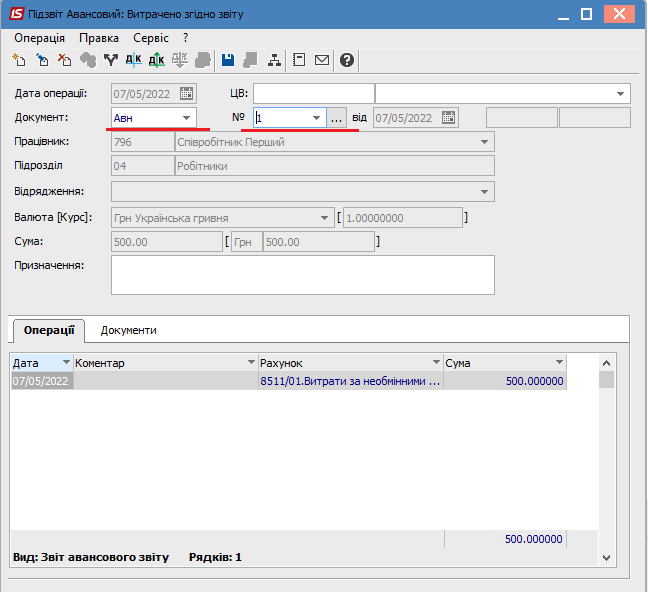This screenshot has height=592, width=648.
Task: Open calendar next to the від date
Action: (x=448, y=118)
